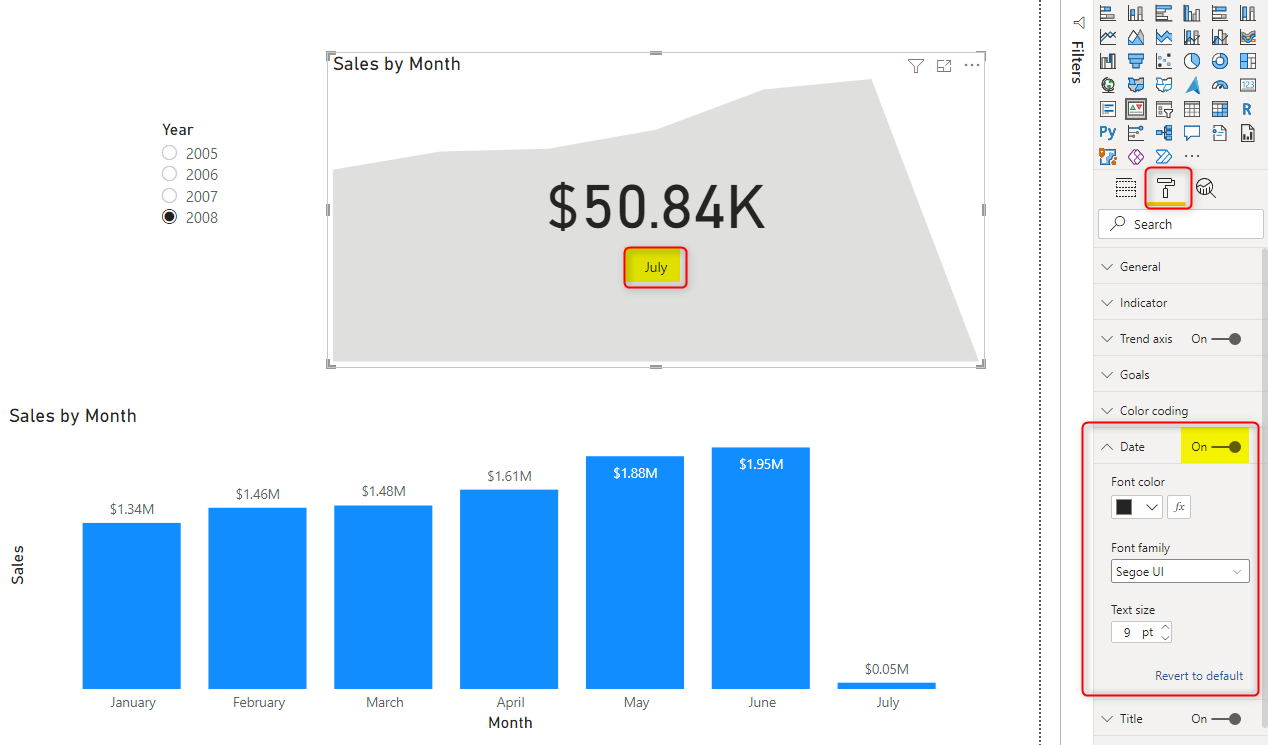The image size is (1268, 745).
Task: Choose the Gauge visualization icon
Action: [1220, 85]
